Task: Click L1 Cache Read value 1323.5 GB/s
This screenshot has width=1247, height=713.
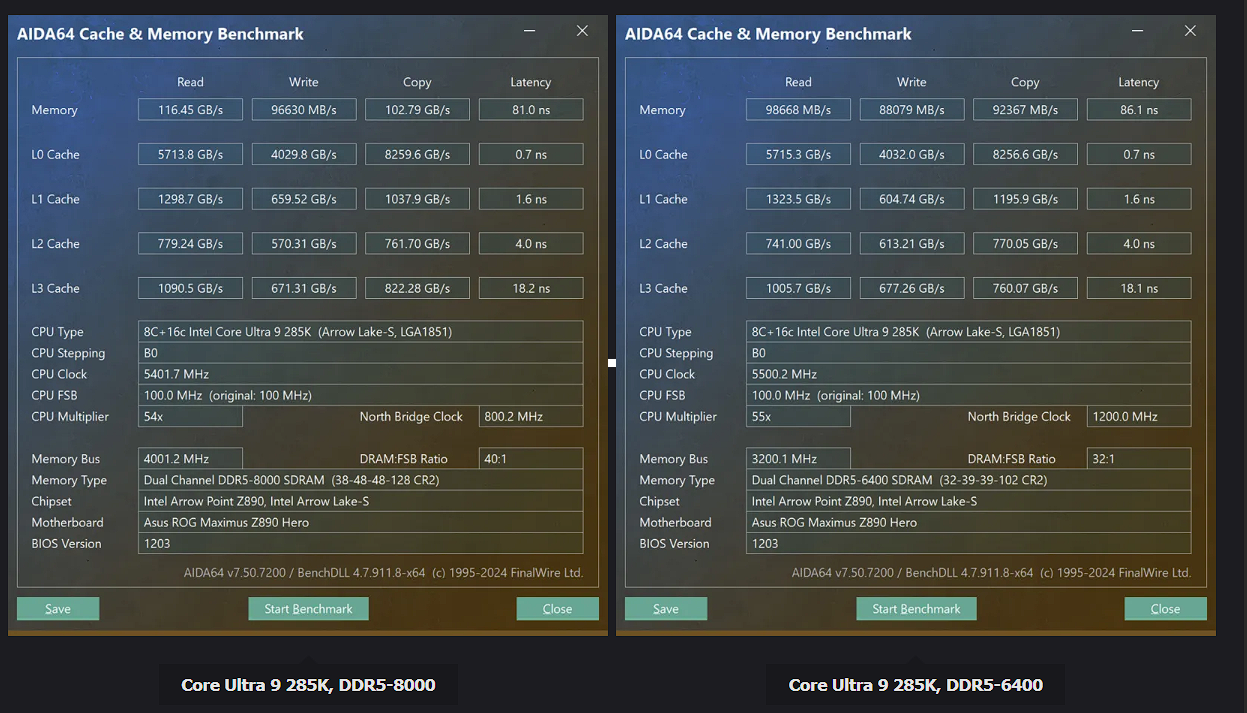Action: [x=798, y=199]
